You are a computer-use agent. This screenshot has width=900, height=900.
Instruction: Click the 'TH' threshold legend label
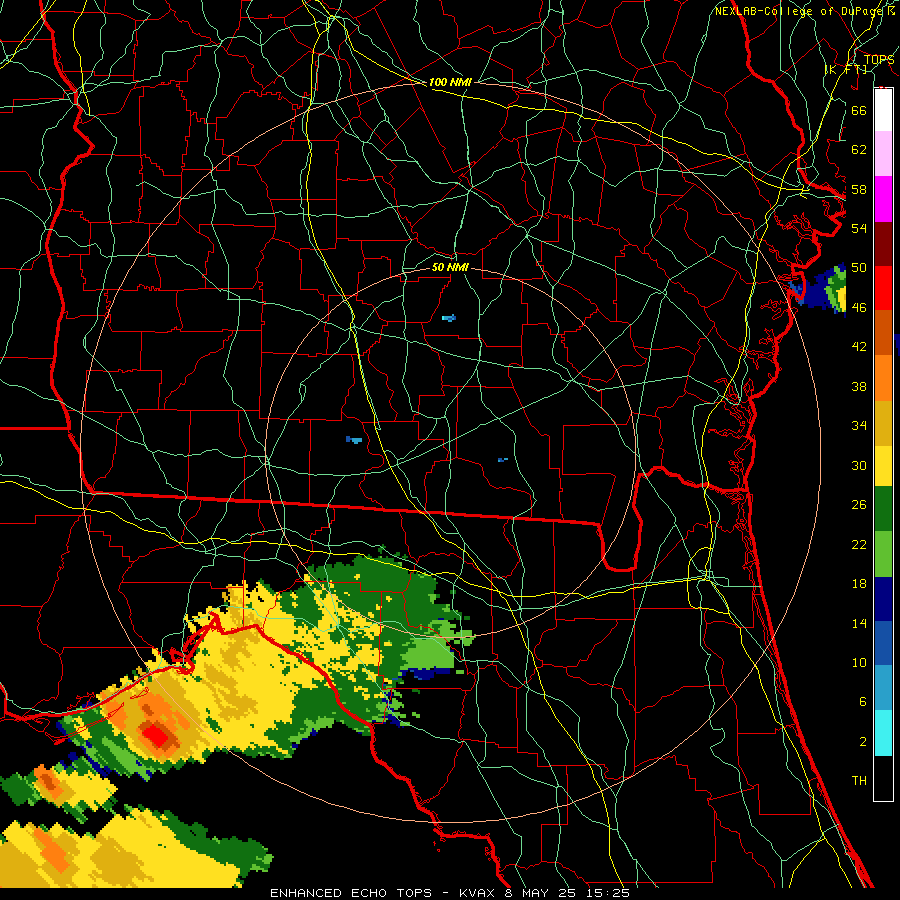pos(859,781)
